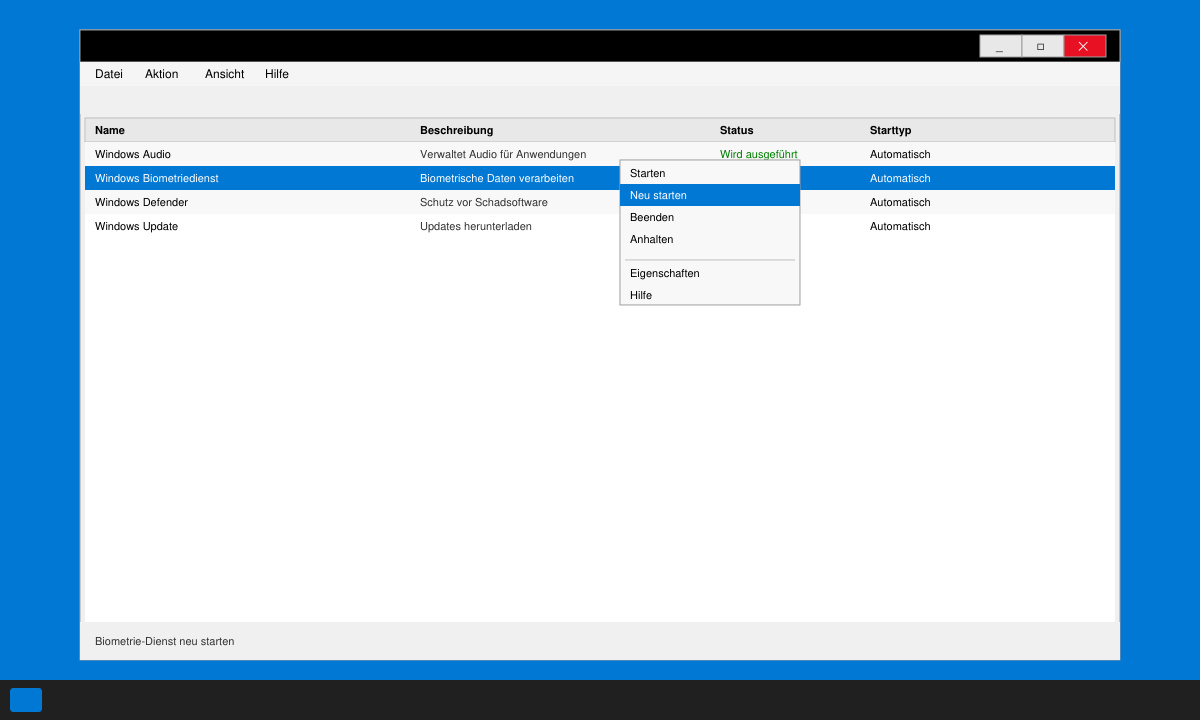Sort by the Beschreibung column header
This screenshot has height=720, width=1200.
click(456, 130)
